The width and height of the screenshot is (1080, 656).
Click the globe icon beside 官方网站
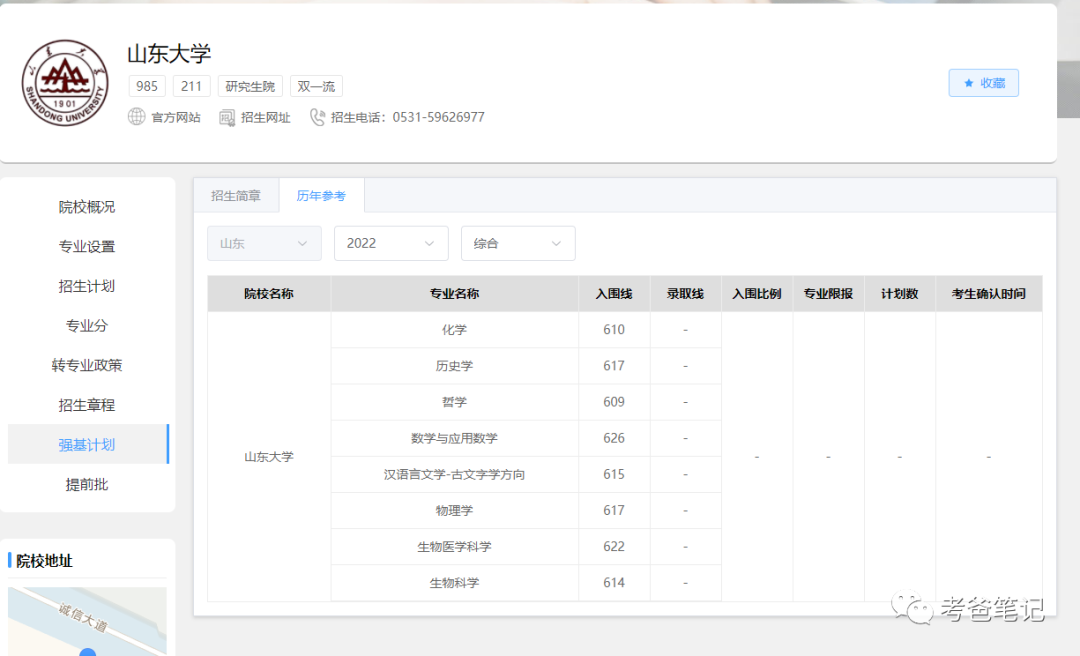tap(136, 117)
